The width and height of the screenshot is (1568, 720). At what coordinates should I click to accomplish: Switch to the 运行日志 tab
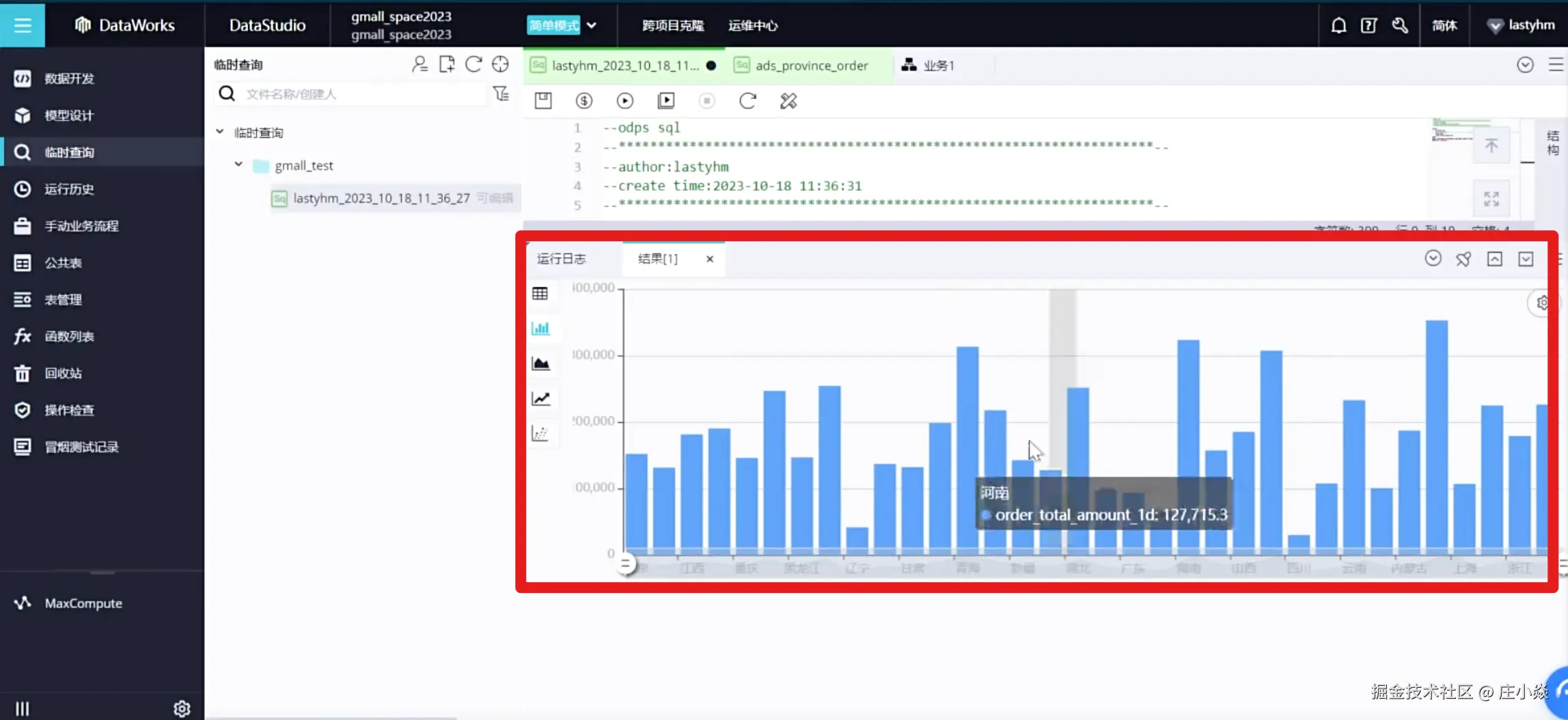coord(562,259)
